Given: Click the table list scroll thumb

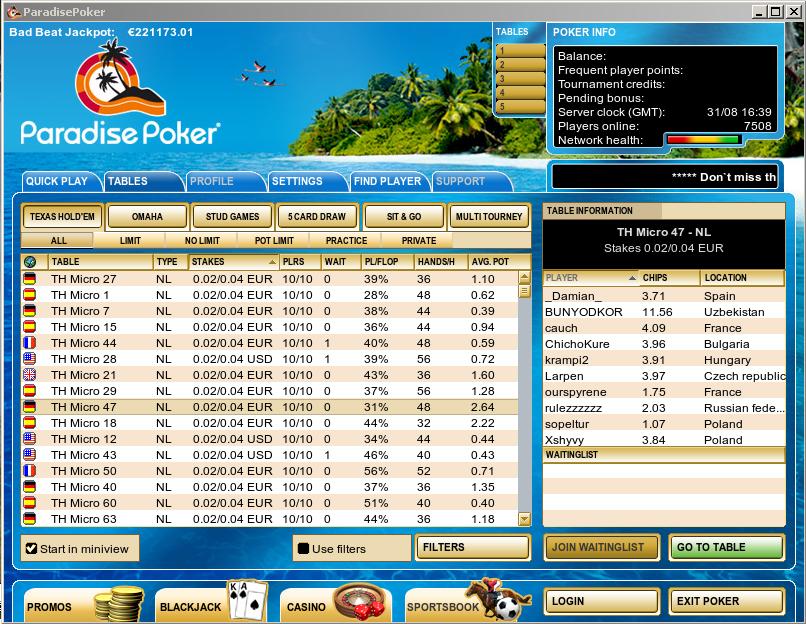Looking at the screenshot, I should [x=524, y=291].
